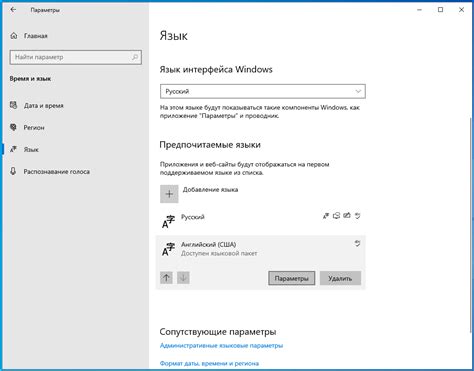Minimize the Параметры window
Image resolution: width=474 pixels, height=371 pixels.
420,10
